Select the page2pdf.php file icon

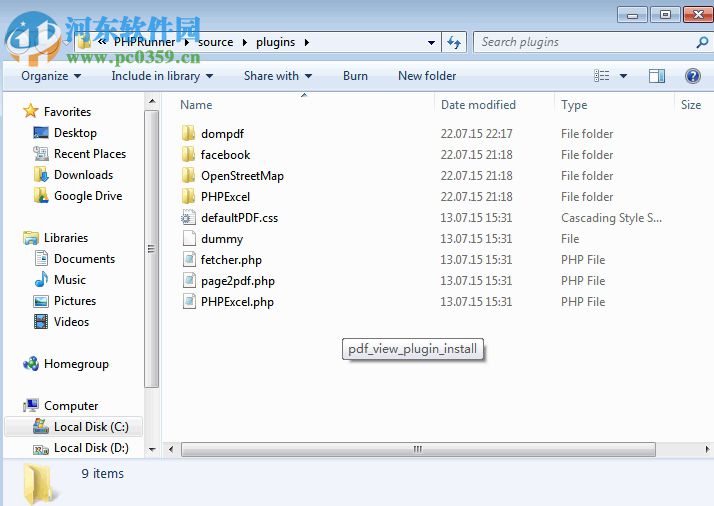[x=189, y=280]
